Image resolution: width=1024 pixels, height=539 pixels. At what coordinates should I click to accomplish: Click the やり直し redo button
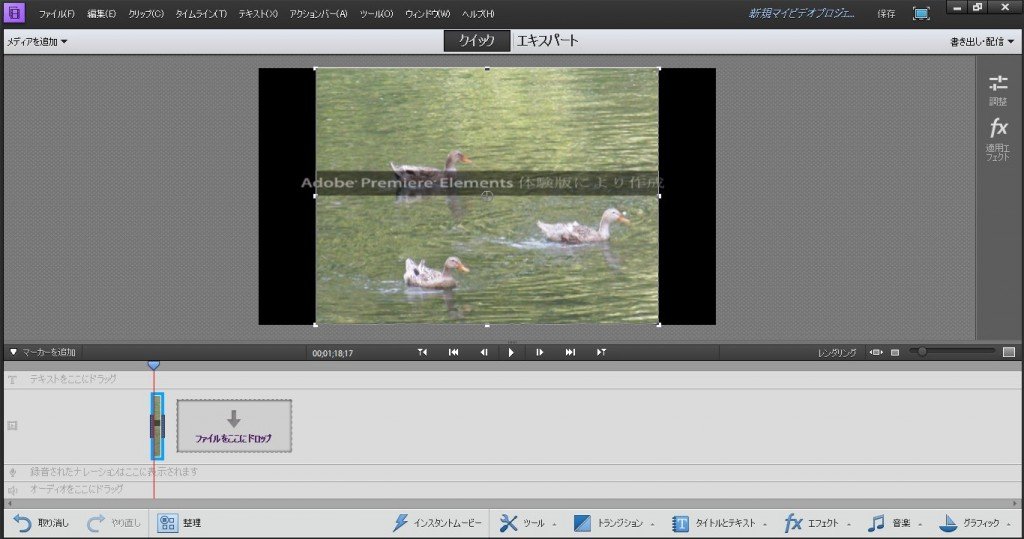coord(113,523)
